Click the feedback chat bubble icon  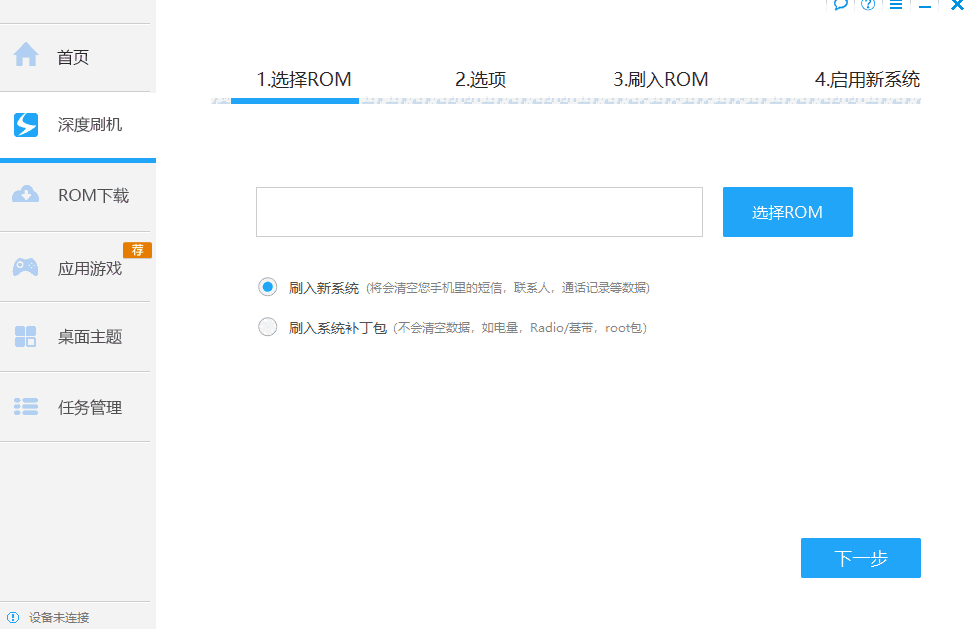(841, 5)
